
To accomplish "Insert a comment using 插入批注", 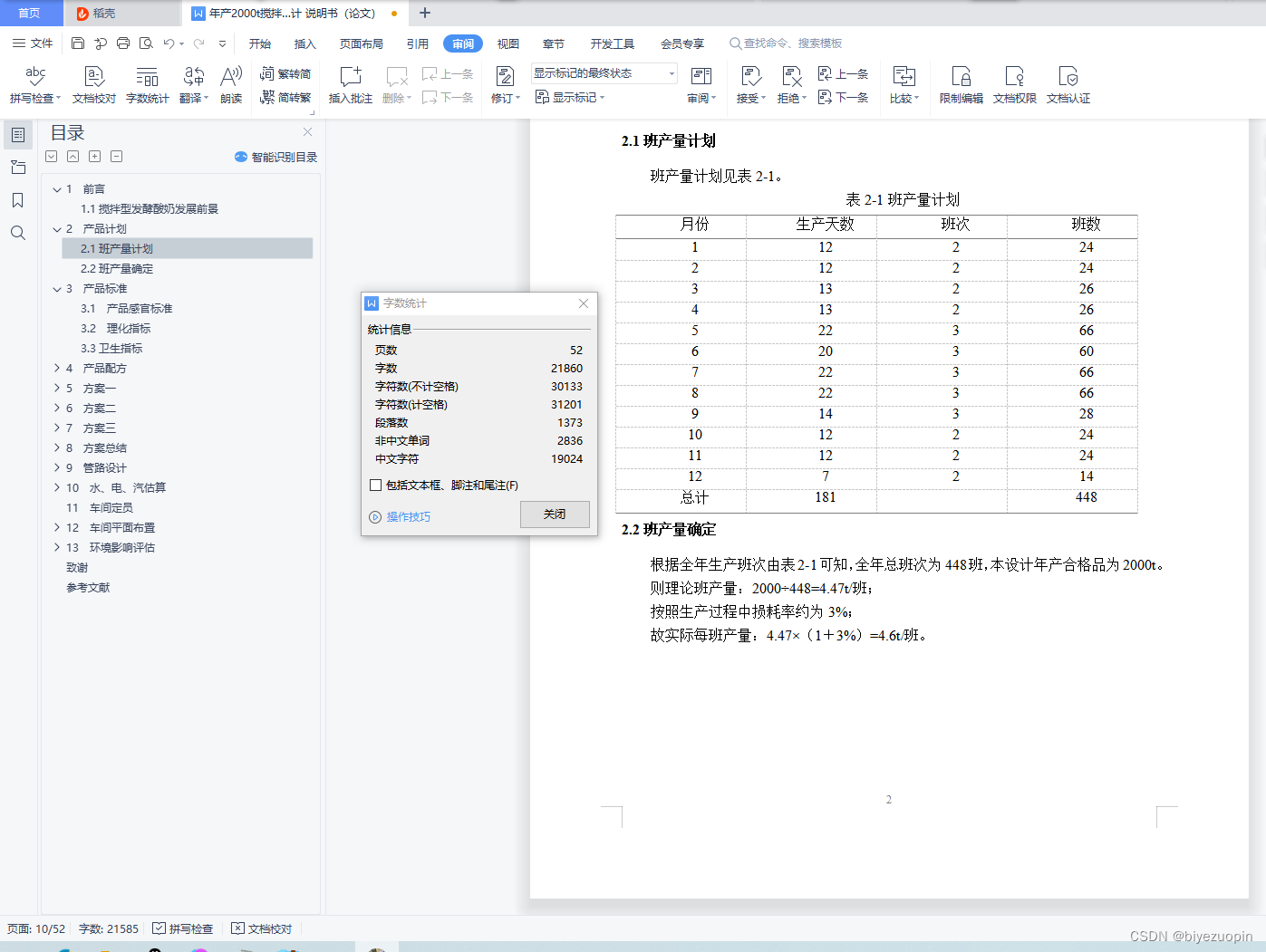I will coord(350,84).
